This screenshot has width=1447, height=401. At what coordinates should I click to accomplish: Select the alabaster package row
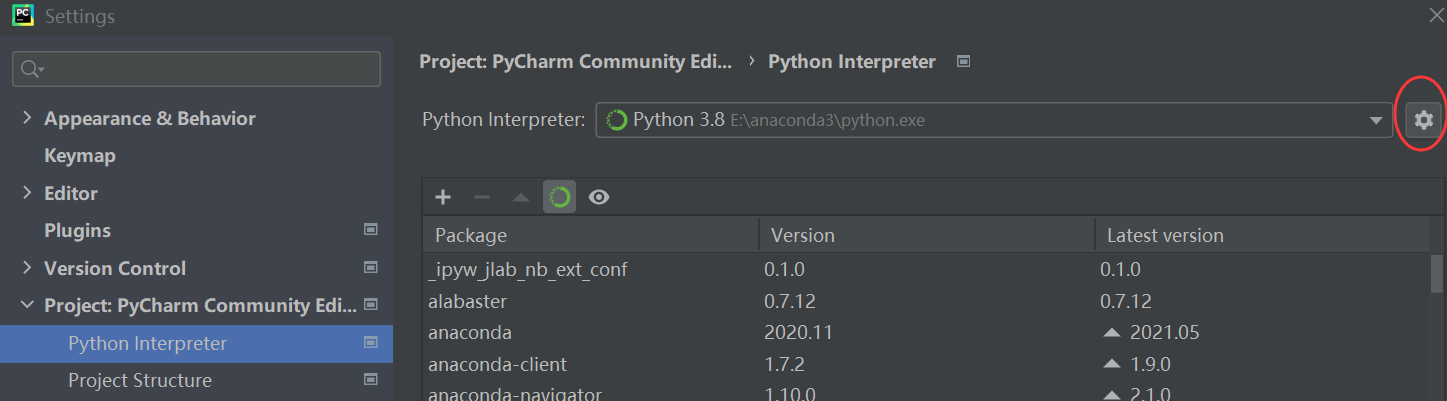(926, 301)
